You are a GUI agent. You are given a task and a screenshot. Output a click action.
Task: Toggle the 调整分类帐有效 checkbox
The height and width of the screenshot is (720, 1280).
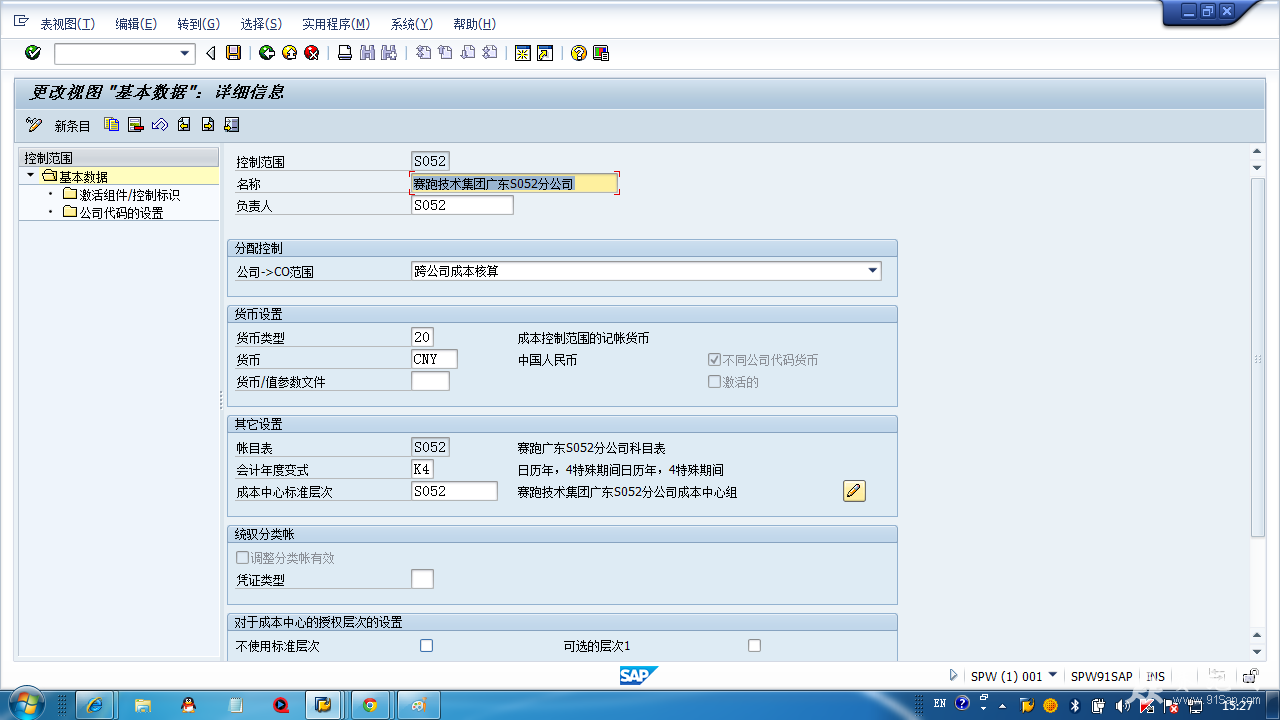pos(242,558)
